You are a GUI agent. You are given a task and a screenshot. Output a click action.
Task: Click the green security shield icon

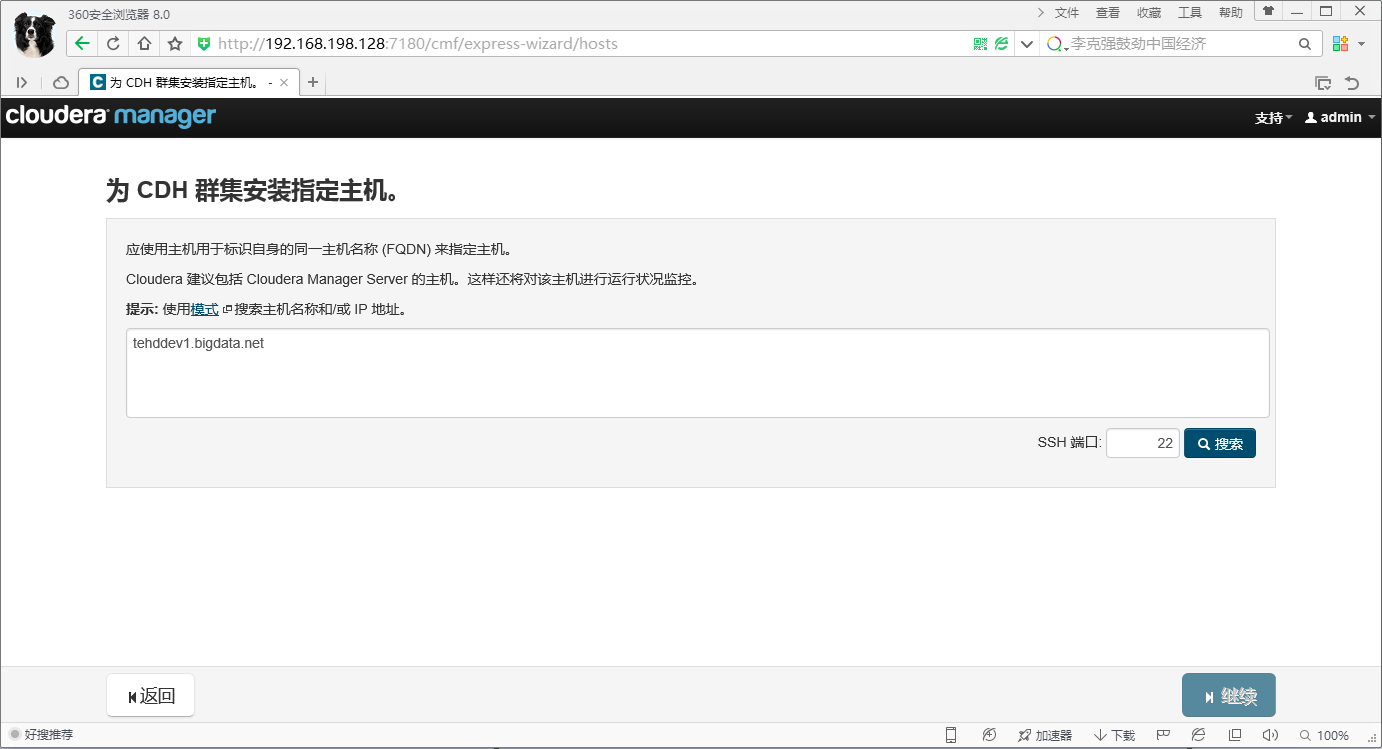[204, 44]
